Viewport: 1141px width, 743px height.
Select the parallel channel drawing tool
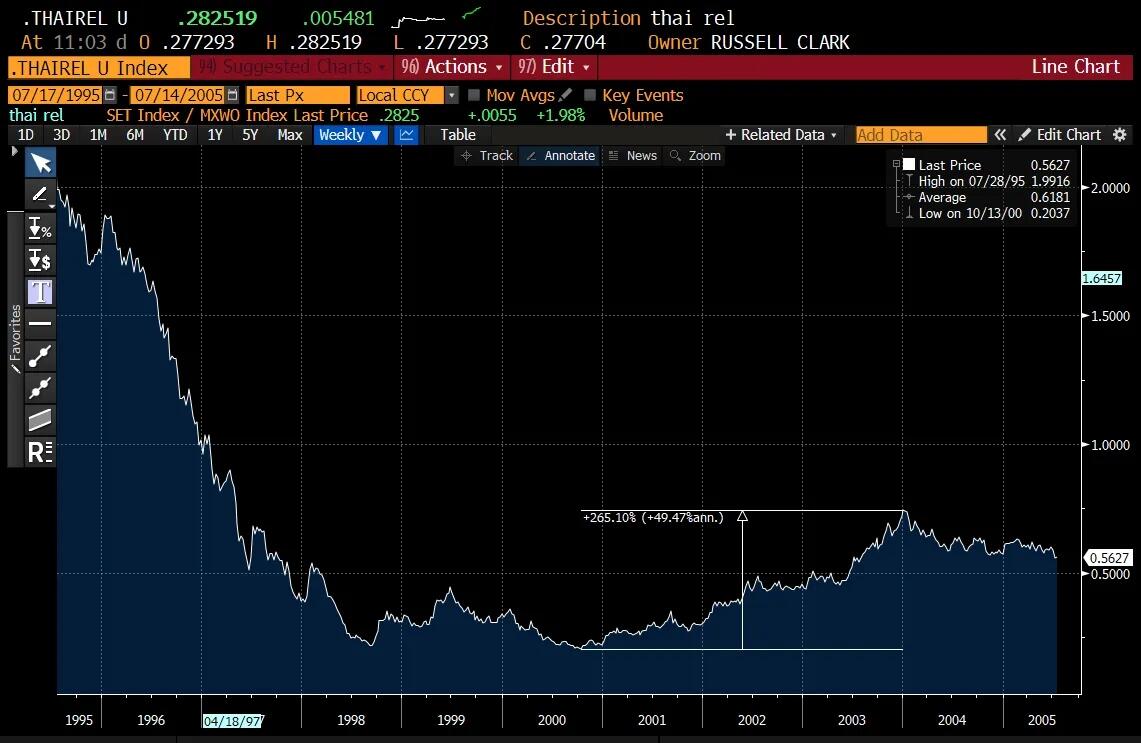pos(40,419)
